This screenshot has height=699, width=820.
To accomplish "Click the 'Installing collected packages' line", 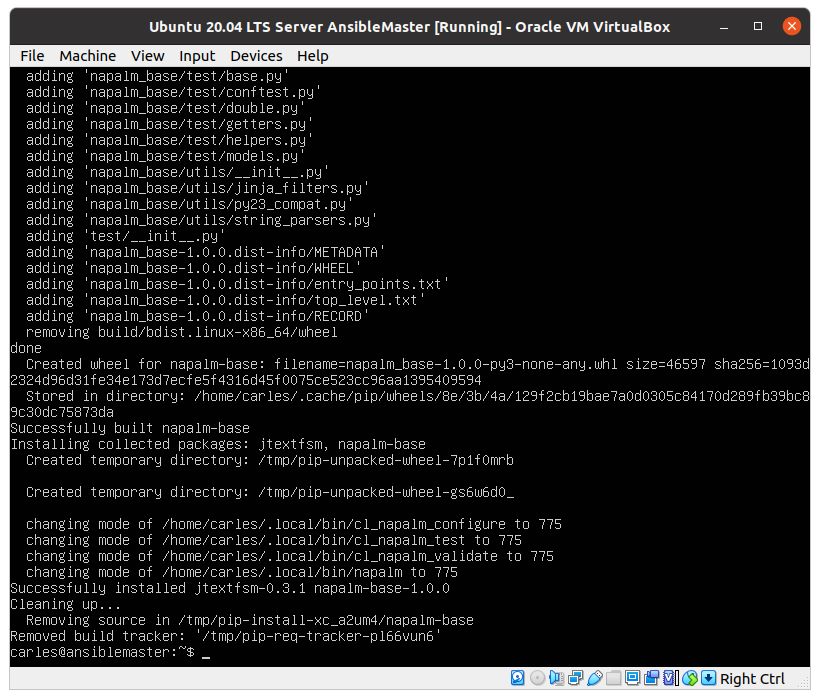I will [218, 444].
